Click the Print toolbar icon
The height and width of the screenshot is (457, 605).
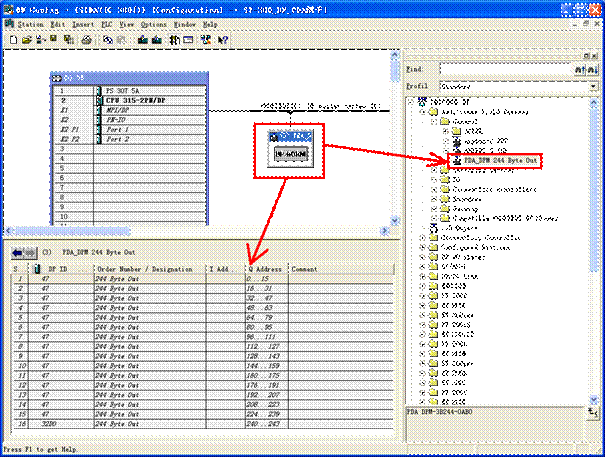(88, 39)
